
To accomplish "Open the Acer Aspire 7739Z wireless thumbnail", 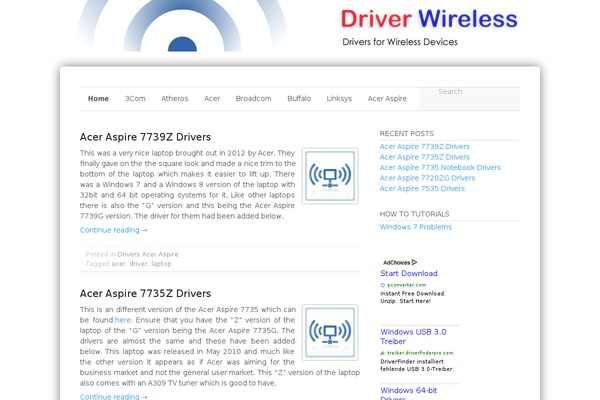I will pos(330,176).
